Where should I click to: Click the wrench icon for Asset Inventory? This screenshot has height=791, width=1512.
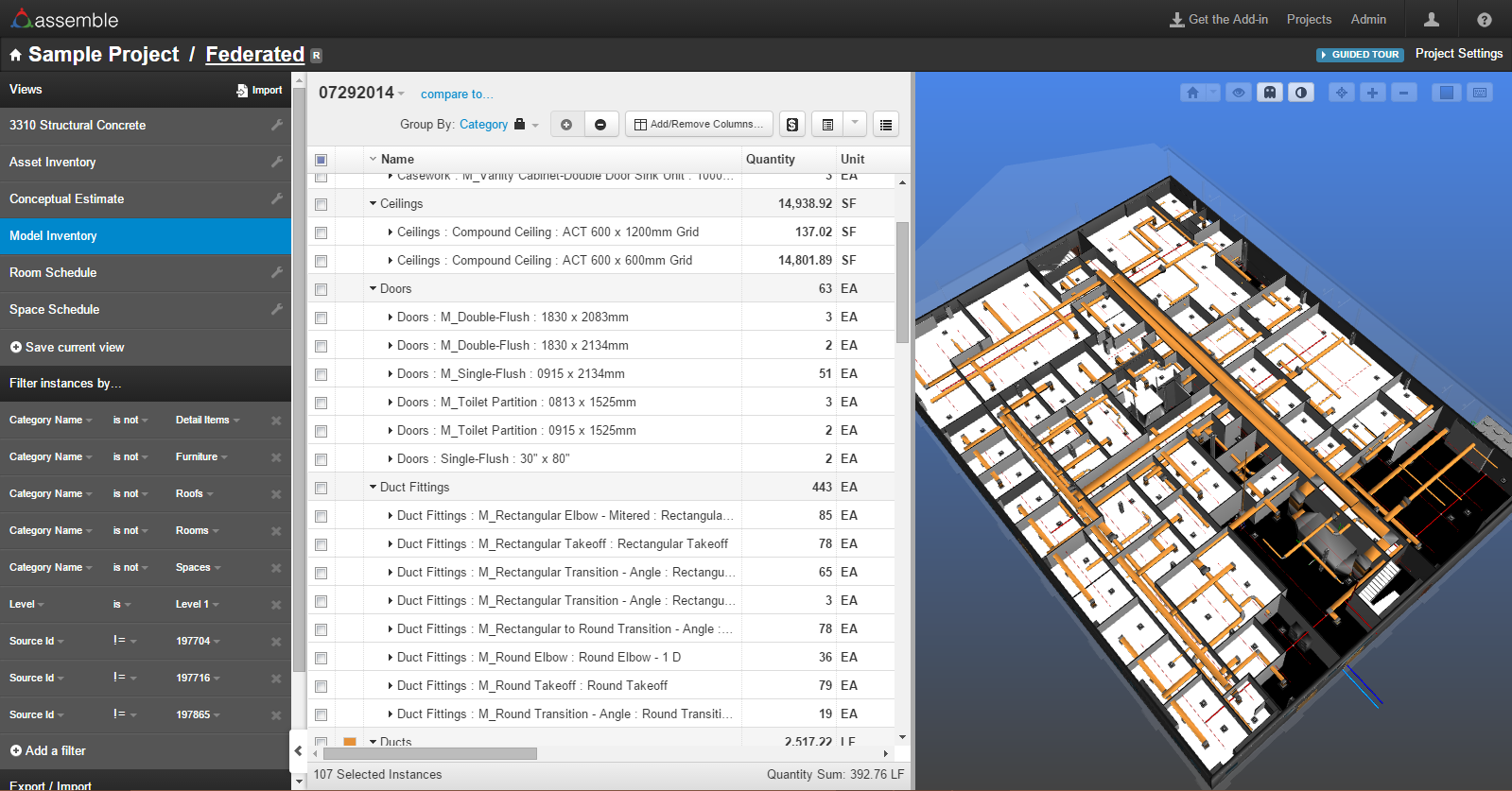click(277, 162)
